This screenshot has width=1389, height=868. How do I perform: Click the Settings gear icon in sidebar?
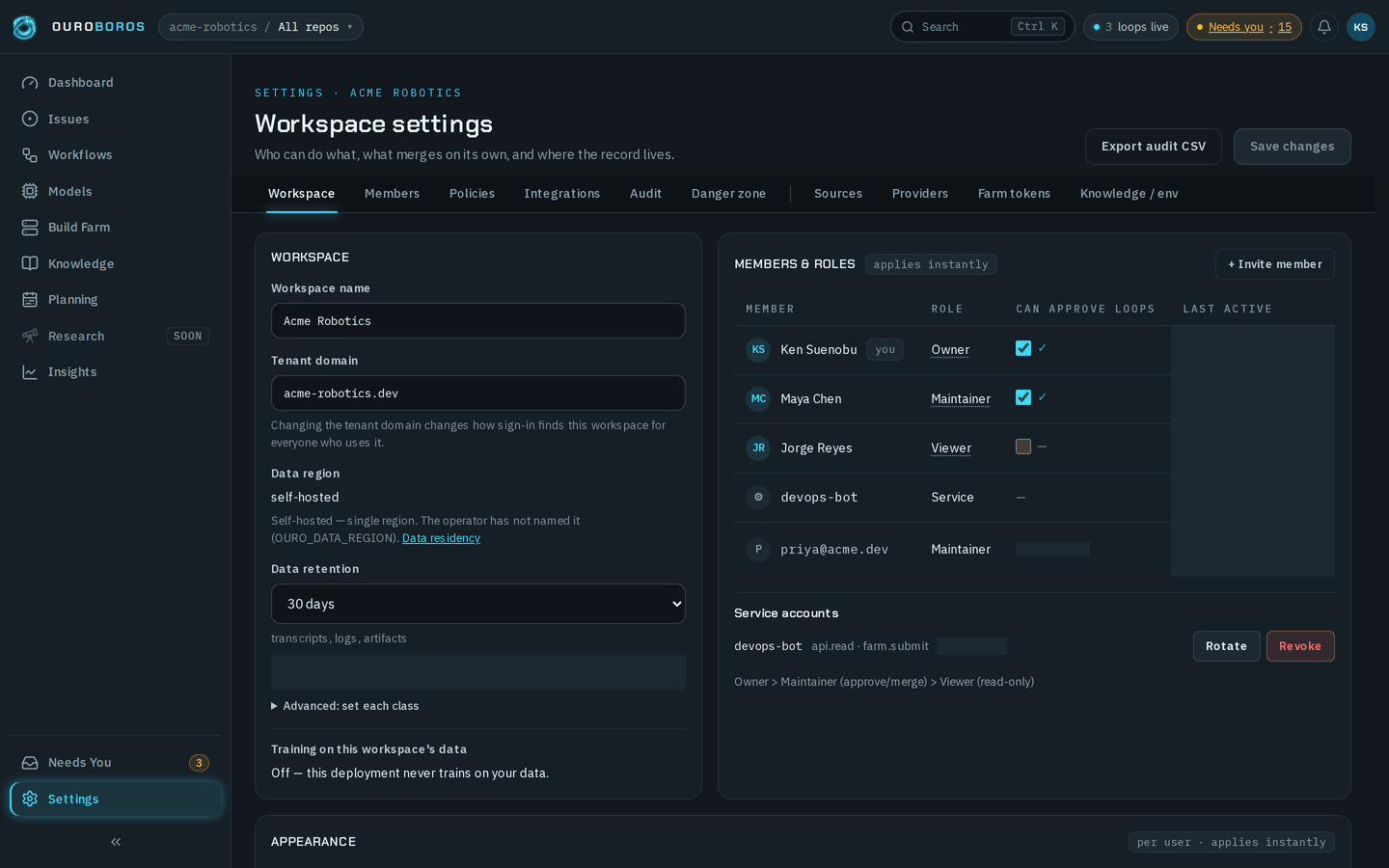(x=30, y=799)
